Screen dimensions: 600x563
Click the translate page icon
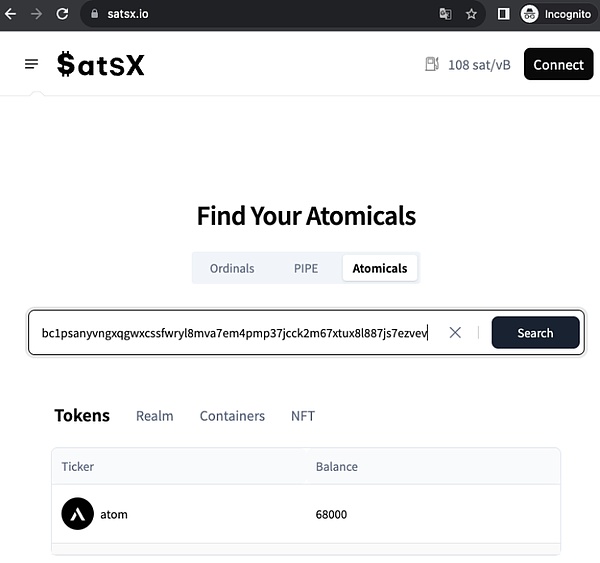[x=445, y=14]
